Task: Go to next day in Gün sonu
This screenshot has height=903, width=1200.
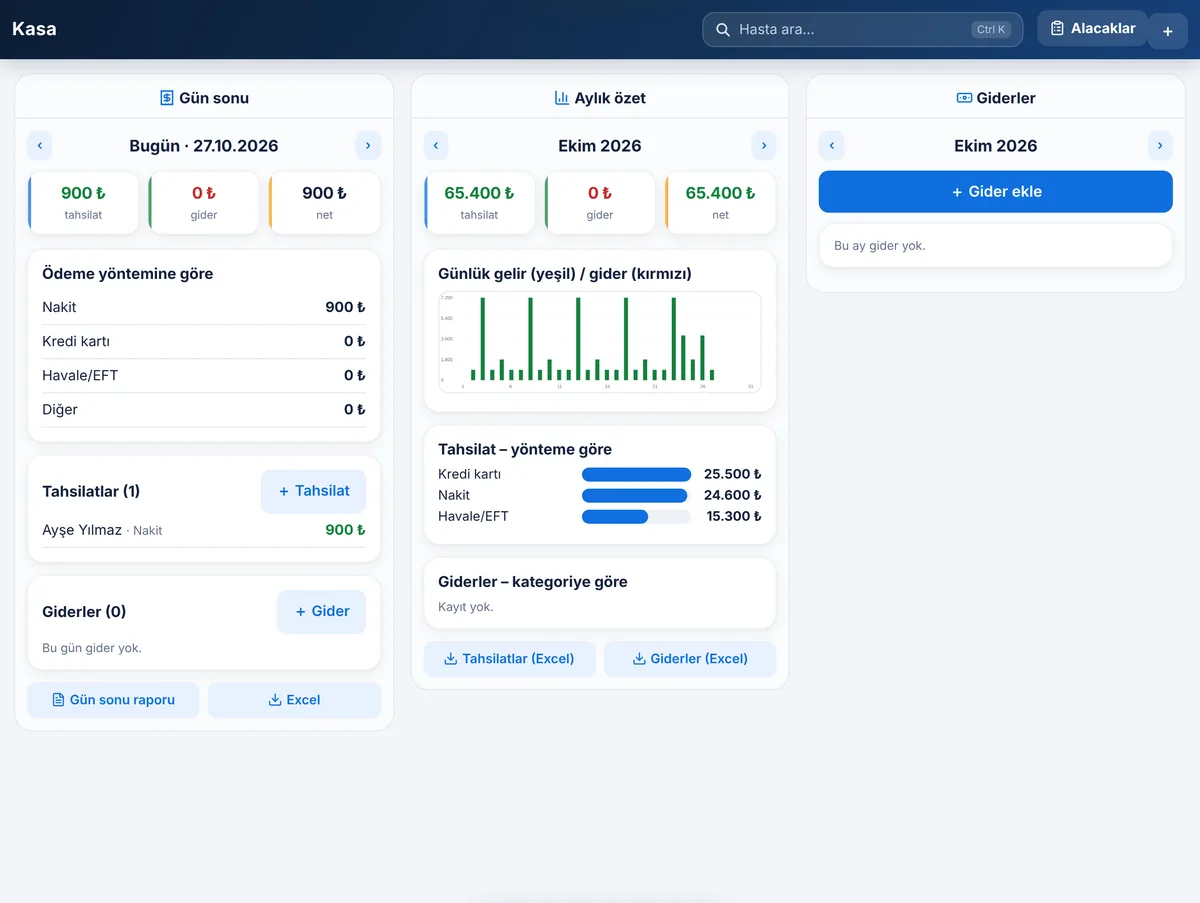Action: pyautogui.click(x=368, y=146)
